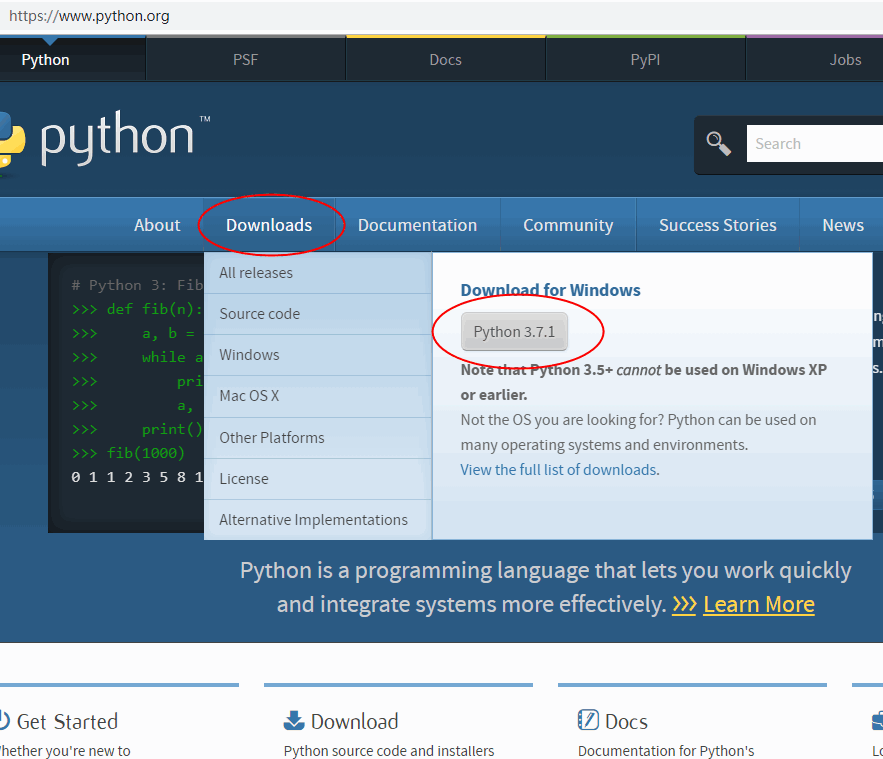Click the search magnifier icon
Image resolution: width=883 pixels, height=759 pixels.
coord(719,144)
